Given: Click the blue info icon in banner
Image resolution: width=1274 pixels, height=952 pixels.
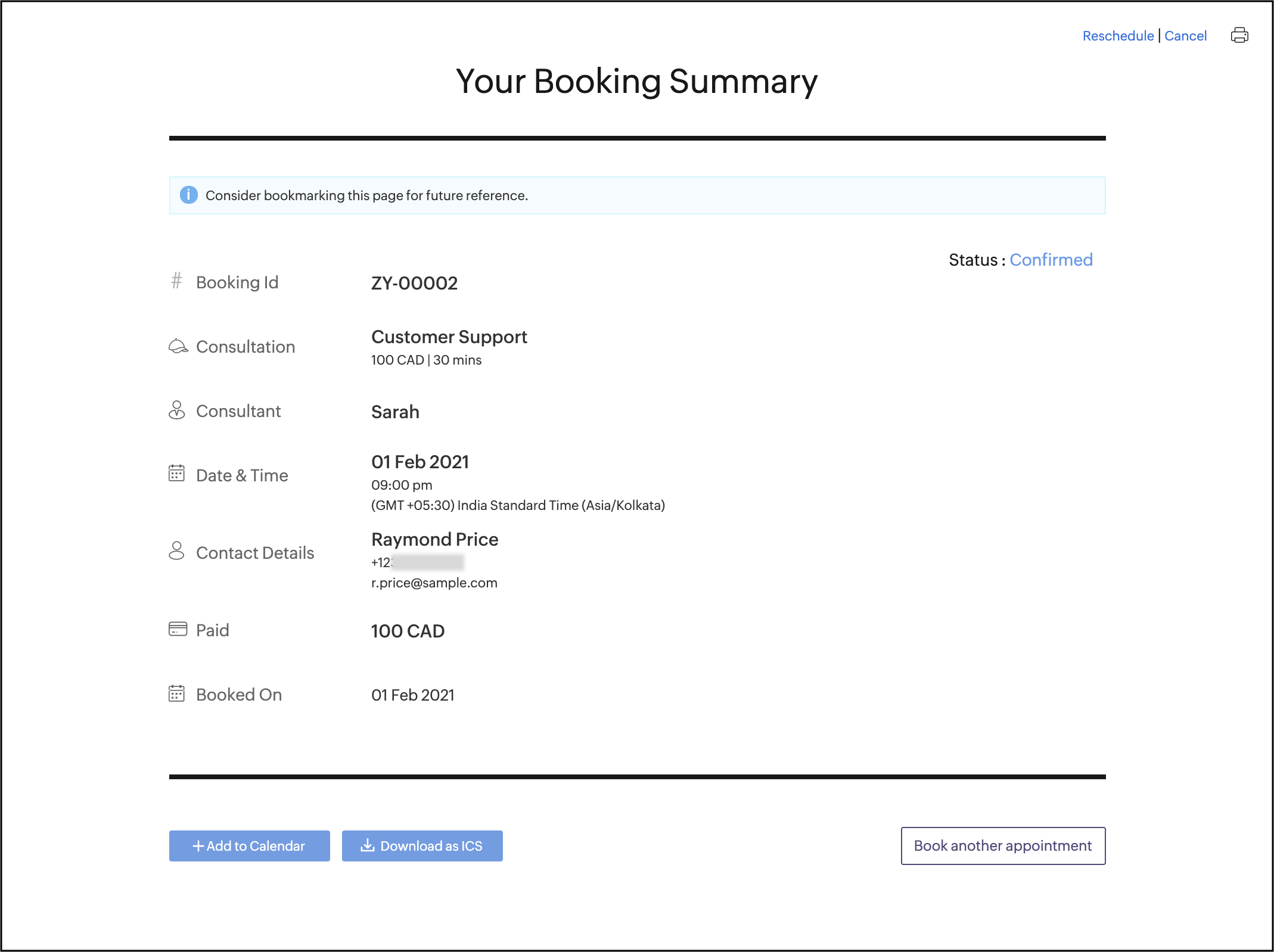Looking at the screenshot, I should click(x=188, y=195).
